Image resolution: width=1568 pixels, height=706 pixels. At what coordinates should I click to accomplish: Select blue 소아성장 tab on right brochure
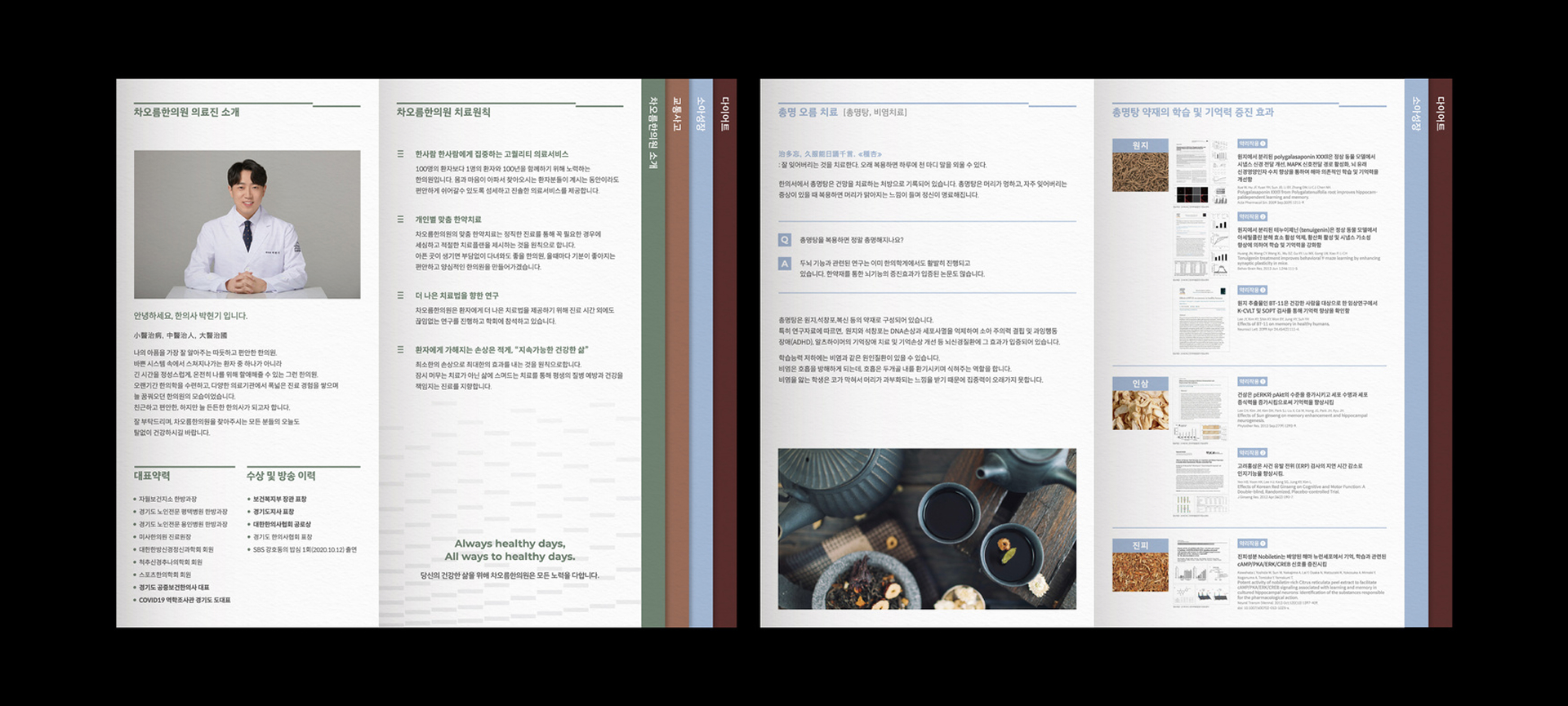[x=1416, y=353]
